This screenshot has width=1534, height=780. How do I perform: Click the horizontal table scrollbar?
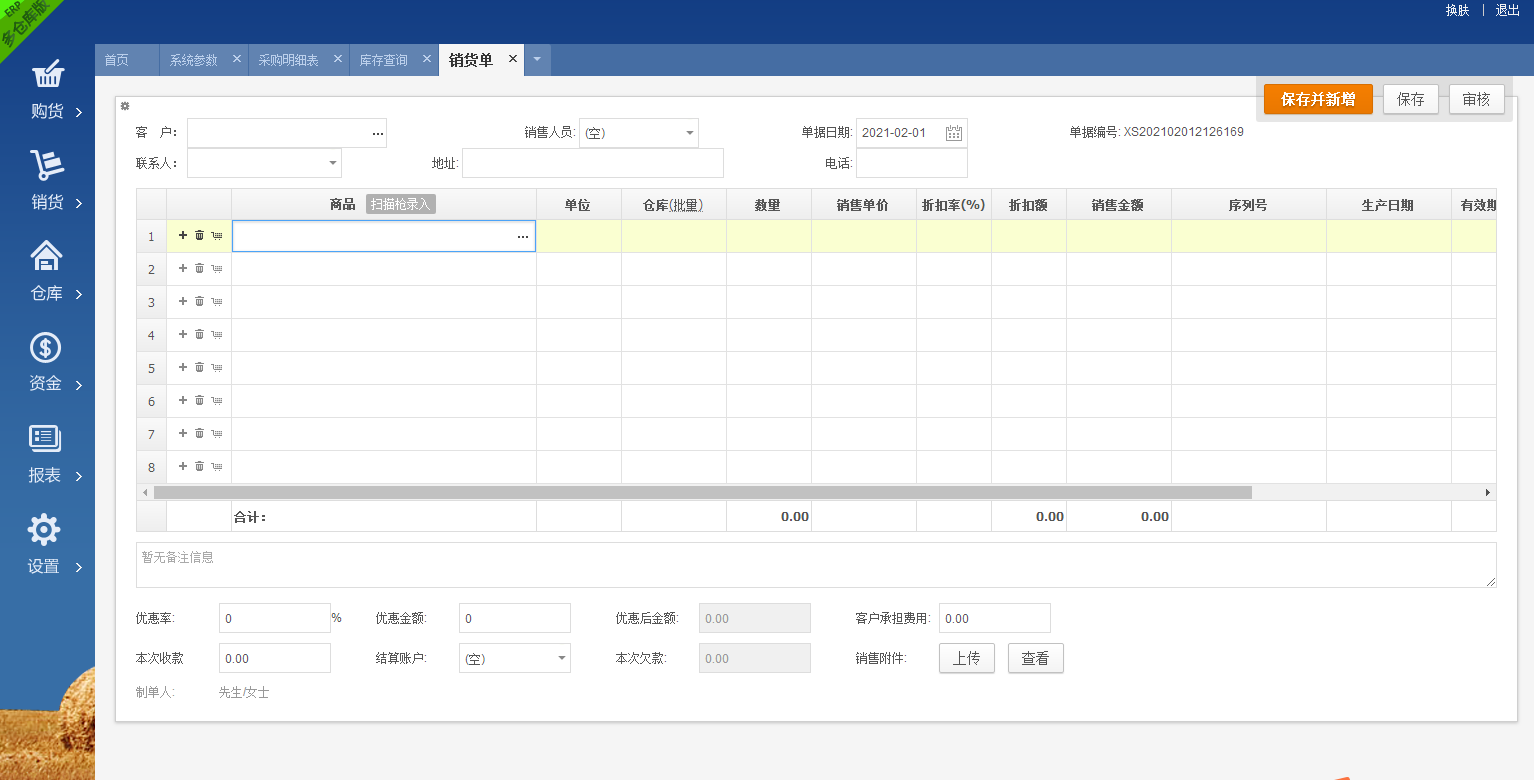(702, 492)
